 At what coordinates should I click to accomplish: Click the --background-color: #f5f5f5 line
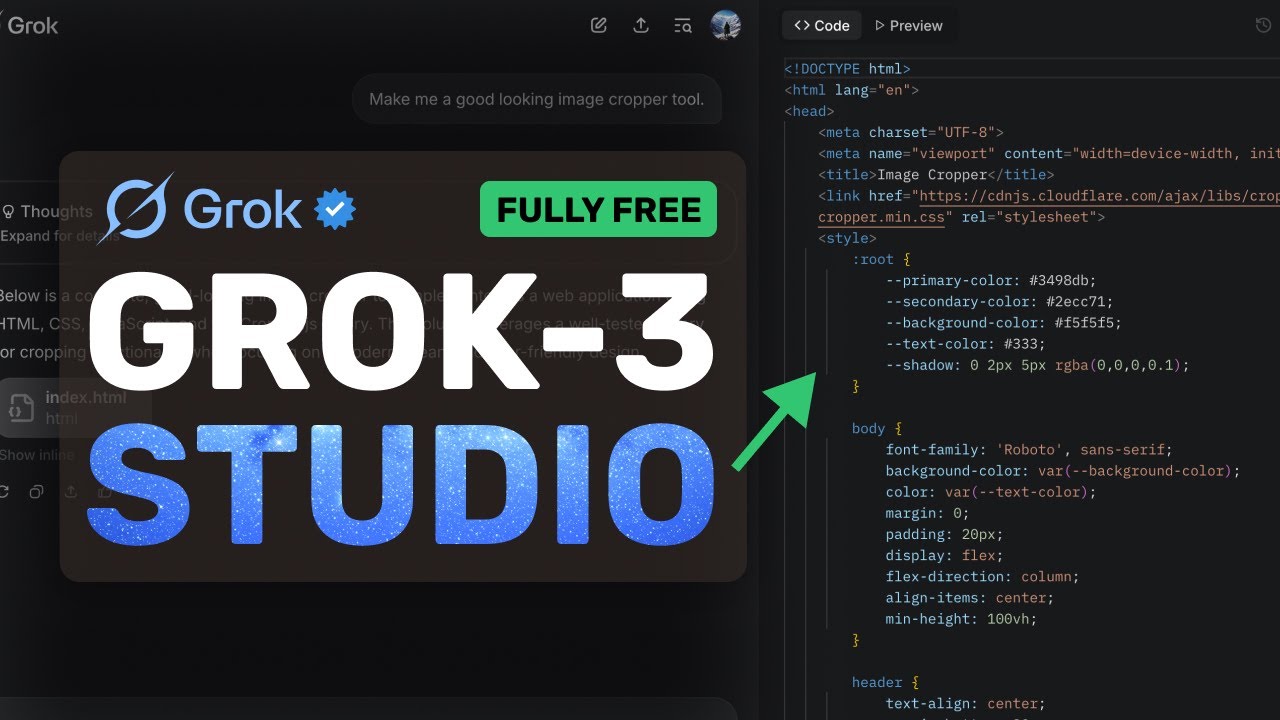click(x=1003, y=322)
